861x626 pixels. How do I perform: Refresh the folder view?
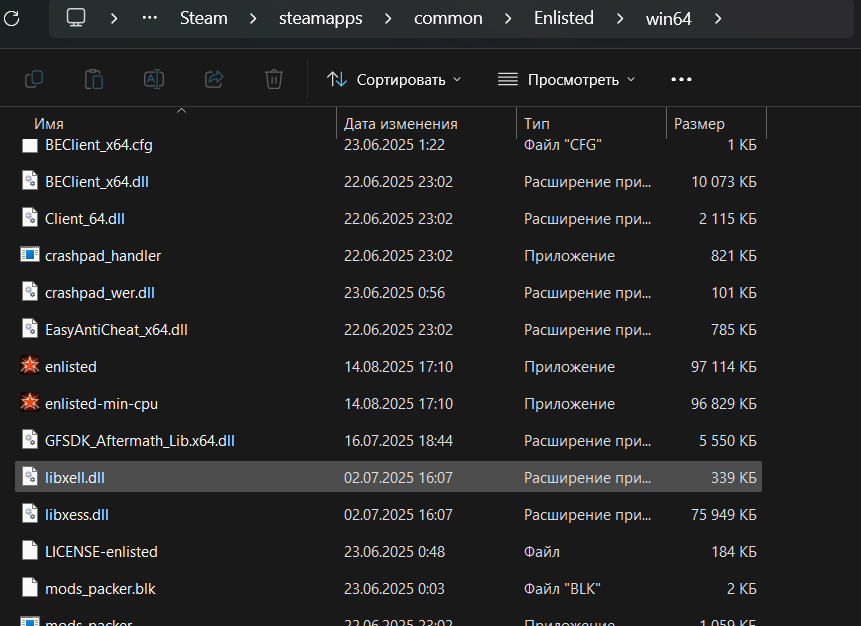coord(11,19)
